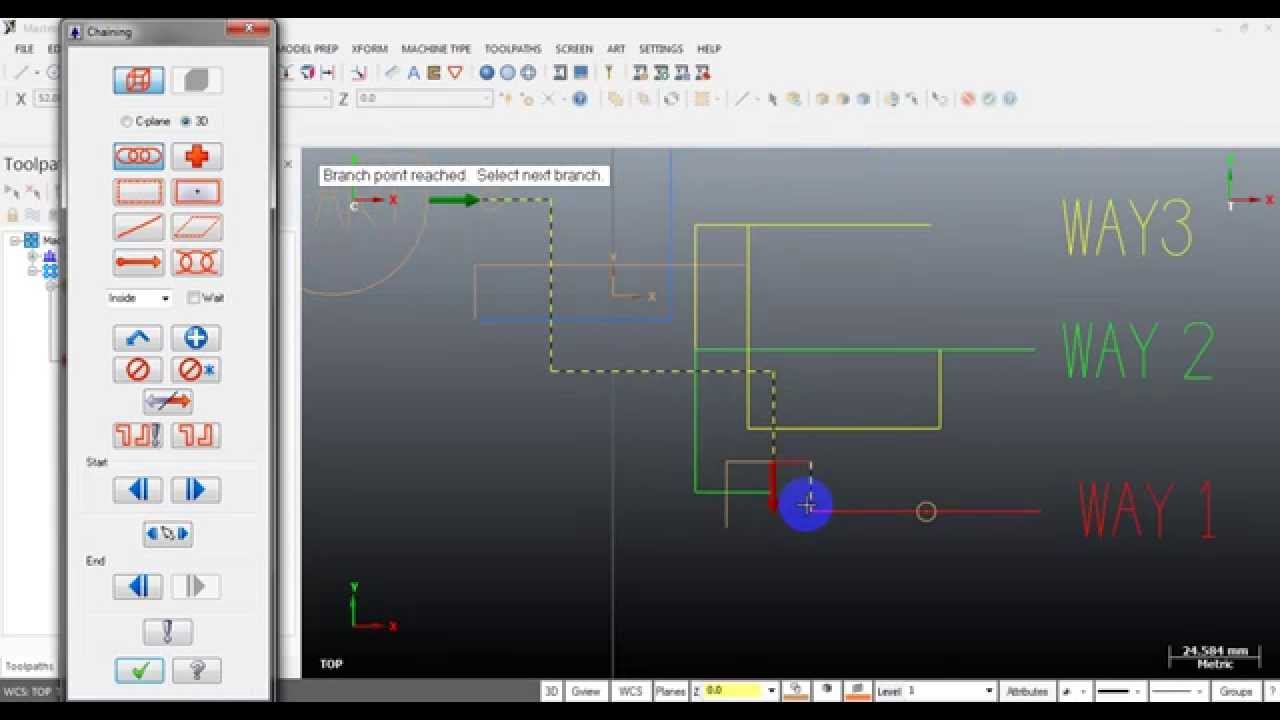The width and height of the screenshot is (1280, 720).
Task: Toggle 3D mode in status bar
Action: tap(551, 691)
